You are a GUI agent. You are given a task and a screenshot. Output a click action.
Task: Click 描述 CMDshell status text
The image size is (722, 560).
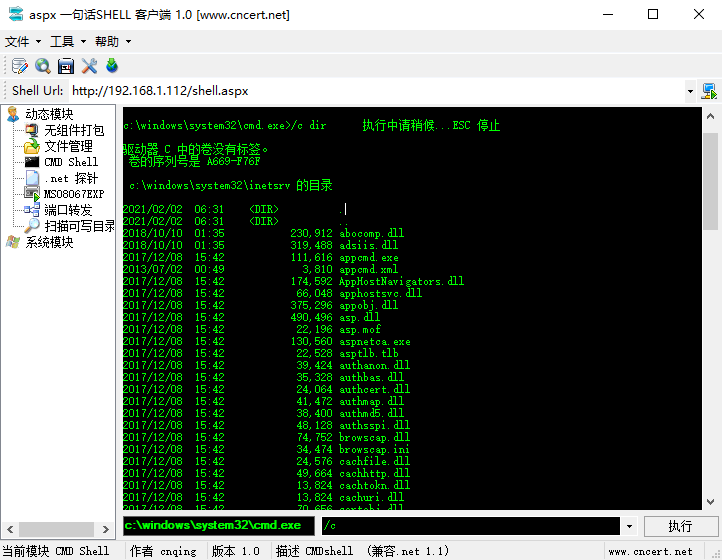362,551
